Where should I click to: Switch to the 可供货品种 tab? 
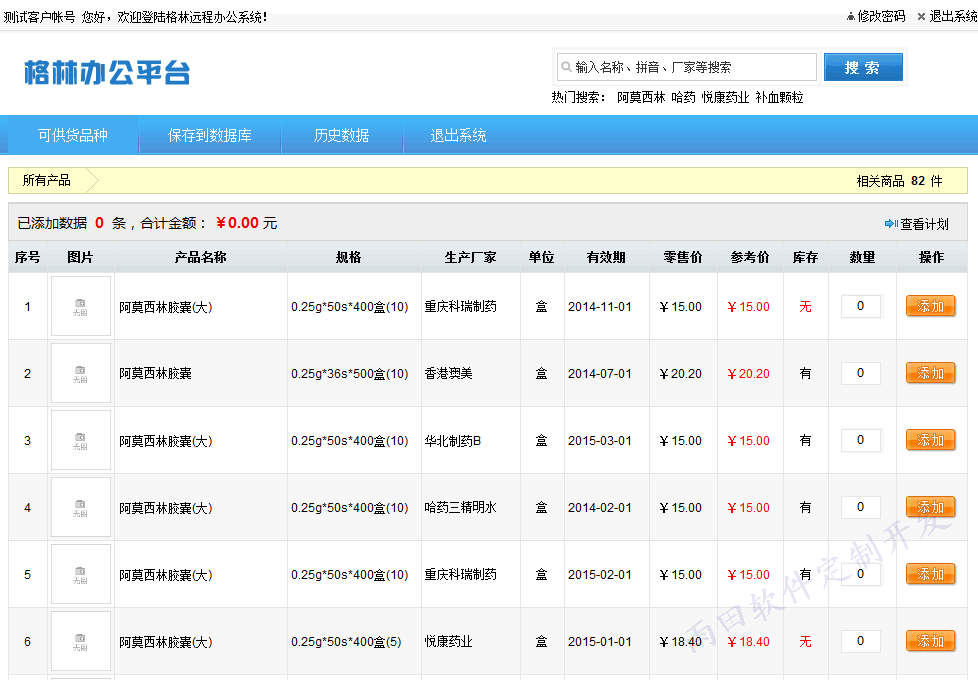tap(72, 135)
